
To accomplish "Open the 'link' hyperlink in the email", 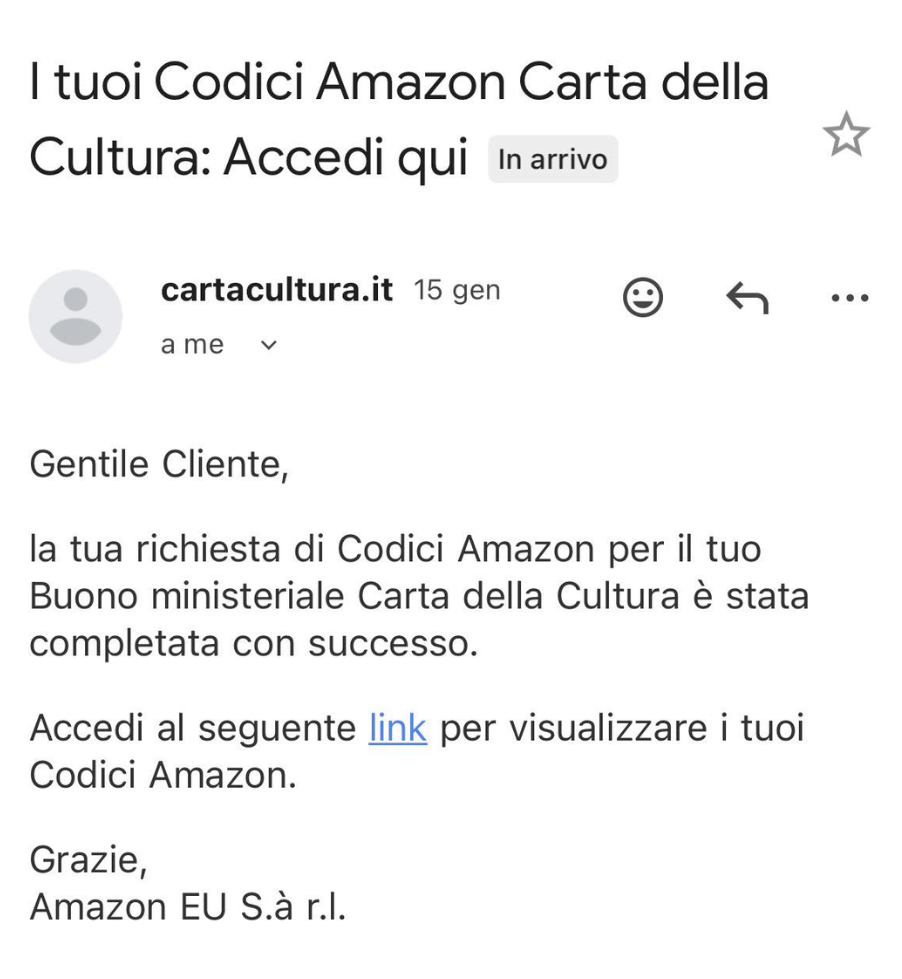I will [x=397, y=728].
